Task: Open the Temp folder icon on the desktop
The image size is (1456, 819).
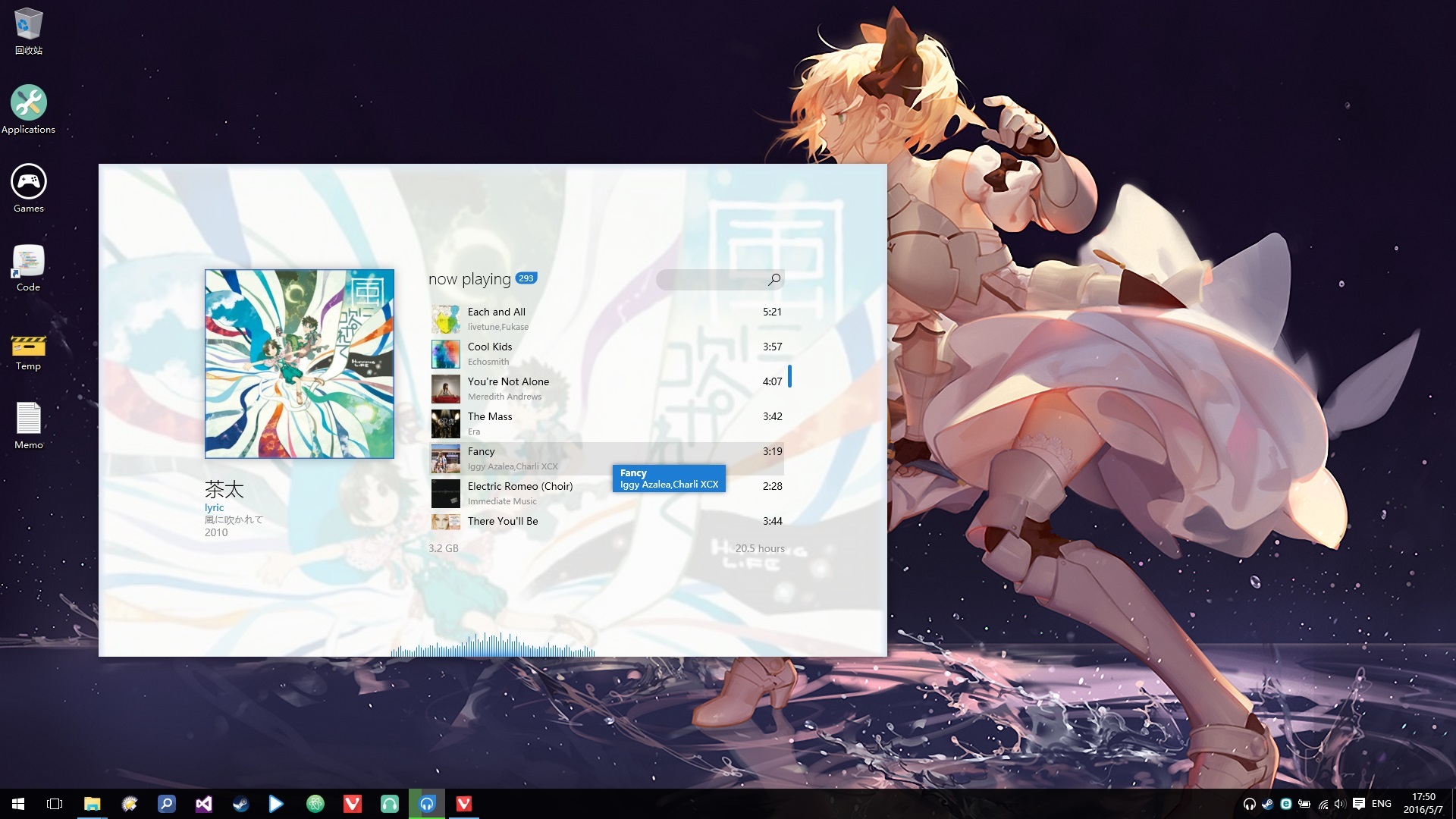Action: (29, 347)
